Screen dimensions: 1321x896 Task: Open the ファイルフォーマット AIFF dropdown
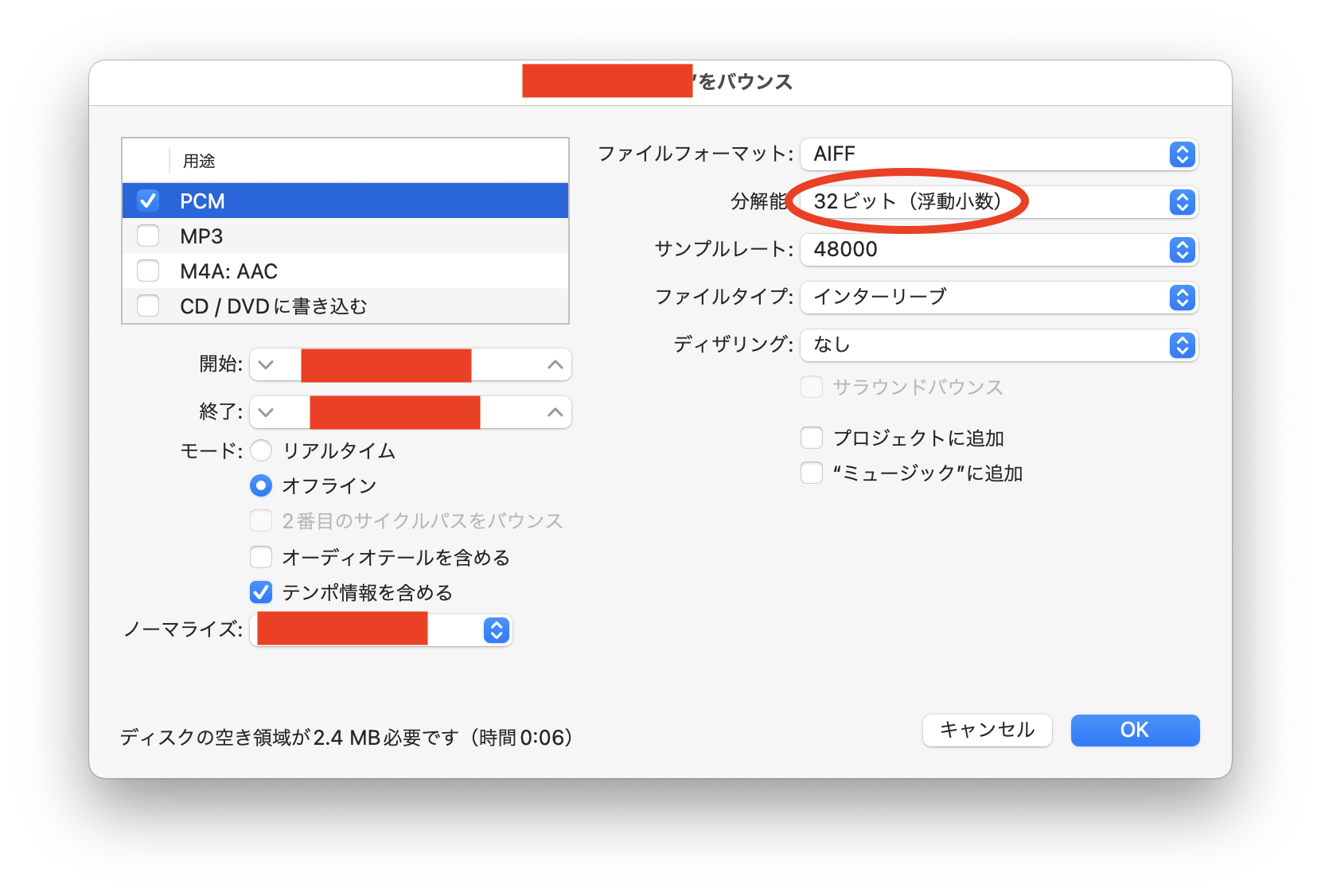[999, 154]
